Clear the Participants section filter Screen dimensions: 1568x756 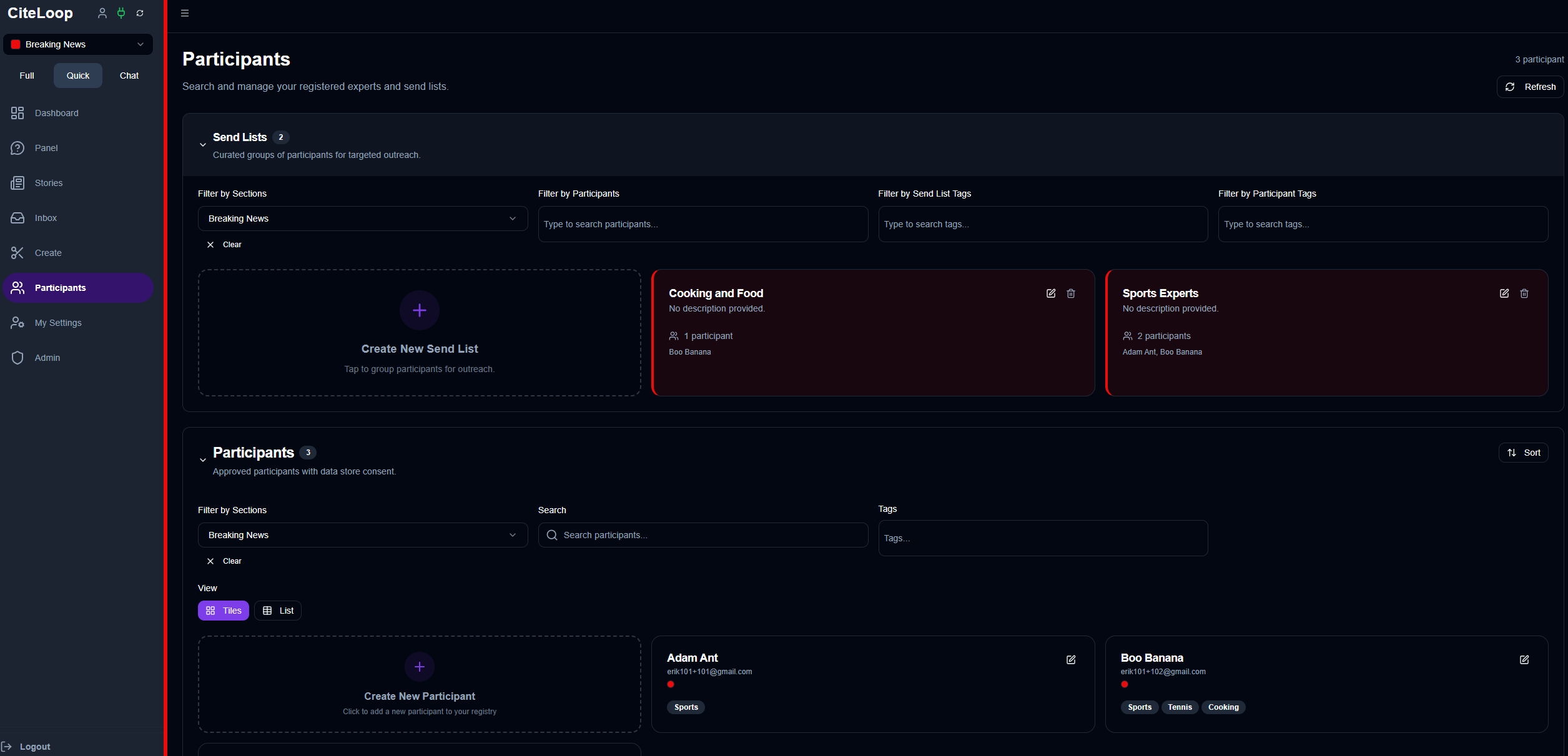click(224, 561)
